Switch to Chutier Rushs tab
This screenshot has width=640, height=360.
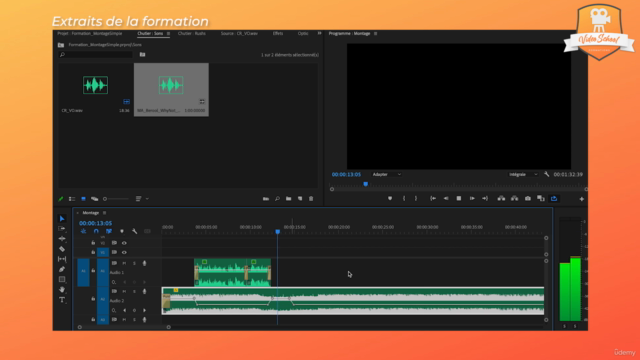(191, 33)
